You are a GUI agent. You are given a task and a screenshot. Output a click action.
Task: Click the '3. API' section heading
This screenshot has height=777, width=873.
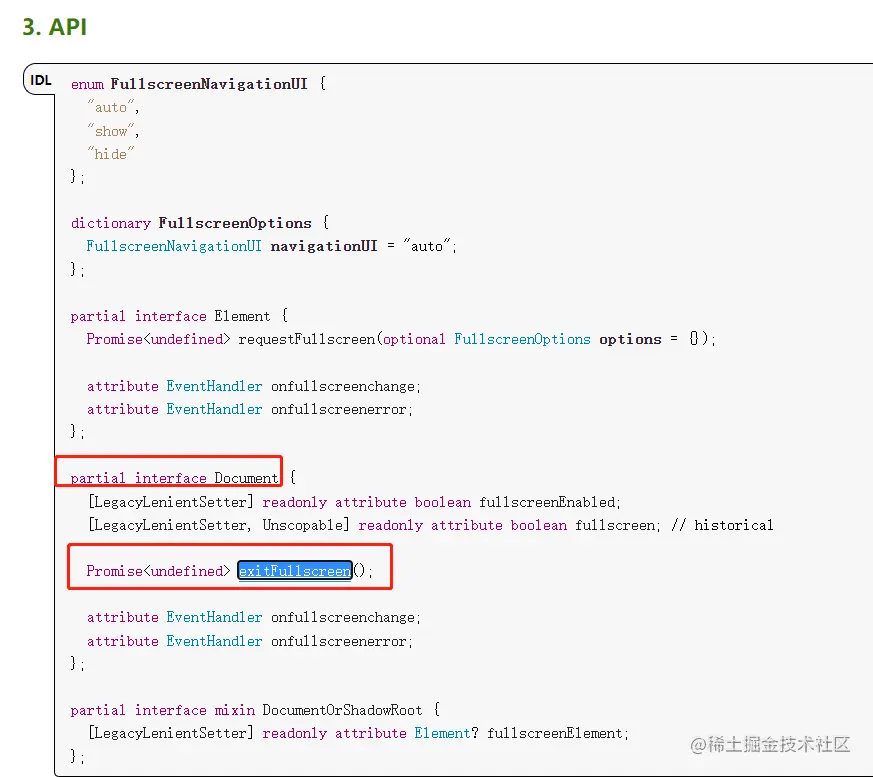(55, 27)
